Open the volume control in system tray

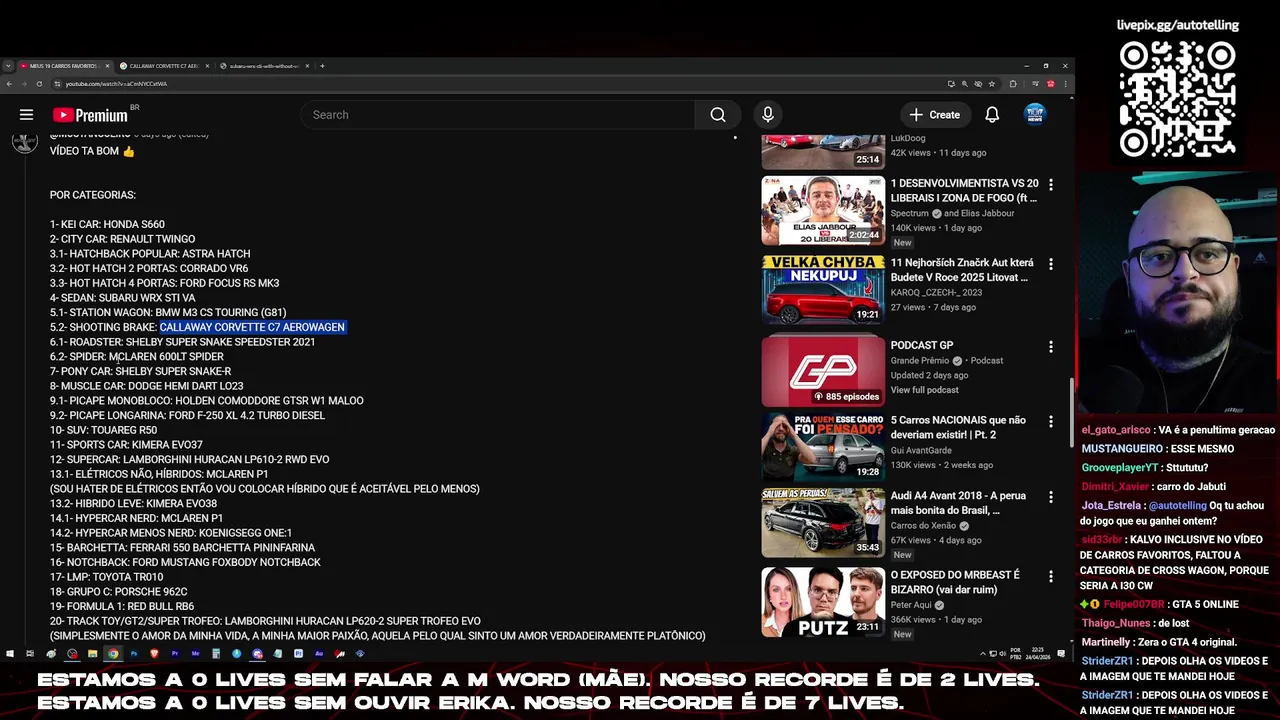click(1003, 654)
